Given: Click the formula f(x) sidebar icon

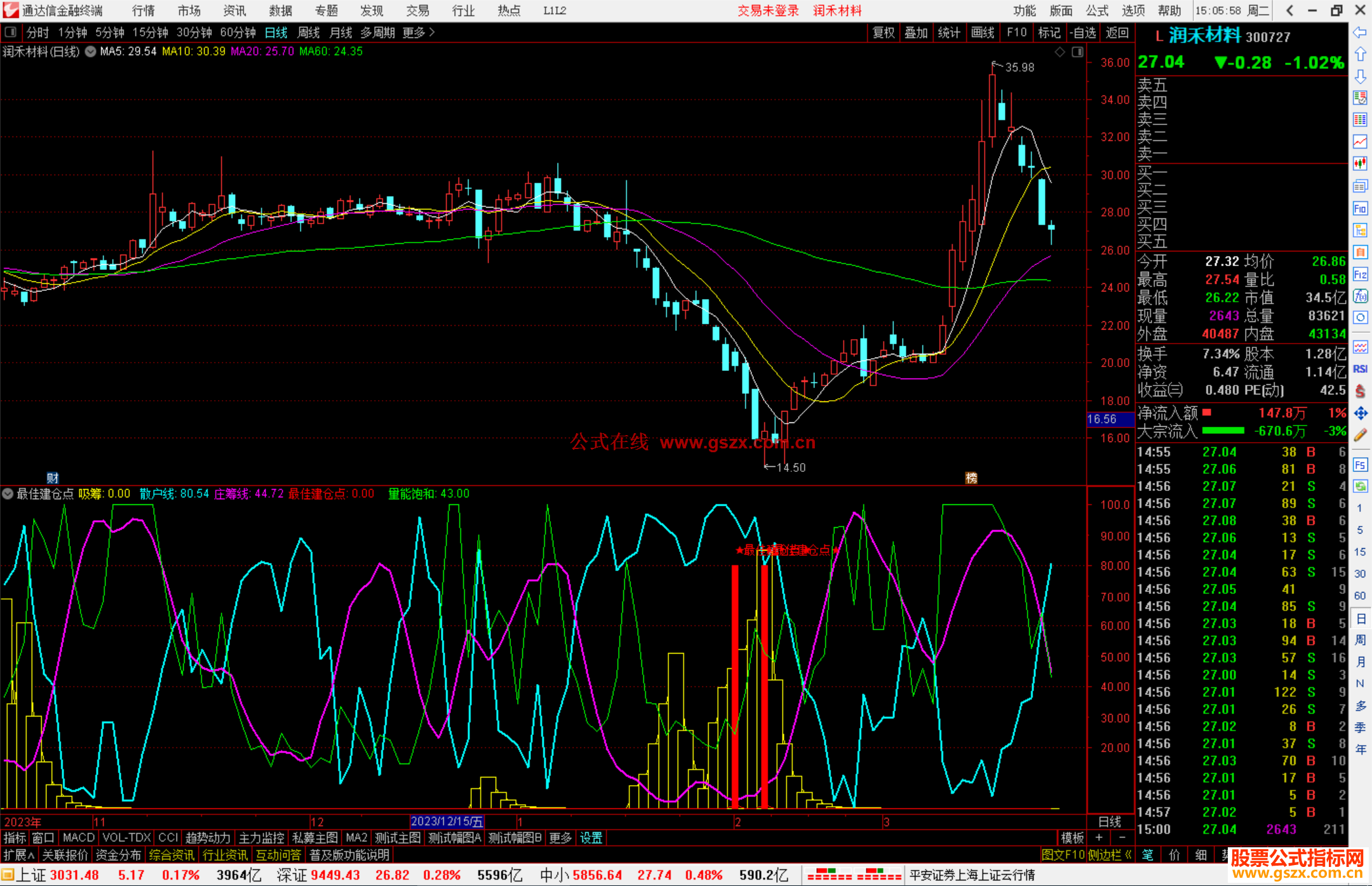Looking at the screenshot, I should [x=1360, y=296].
